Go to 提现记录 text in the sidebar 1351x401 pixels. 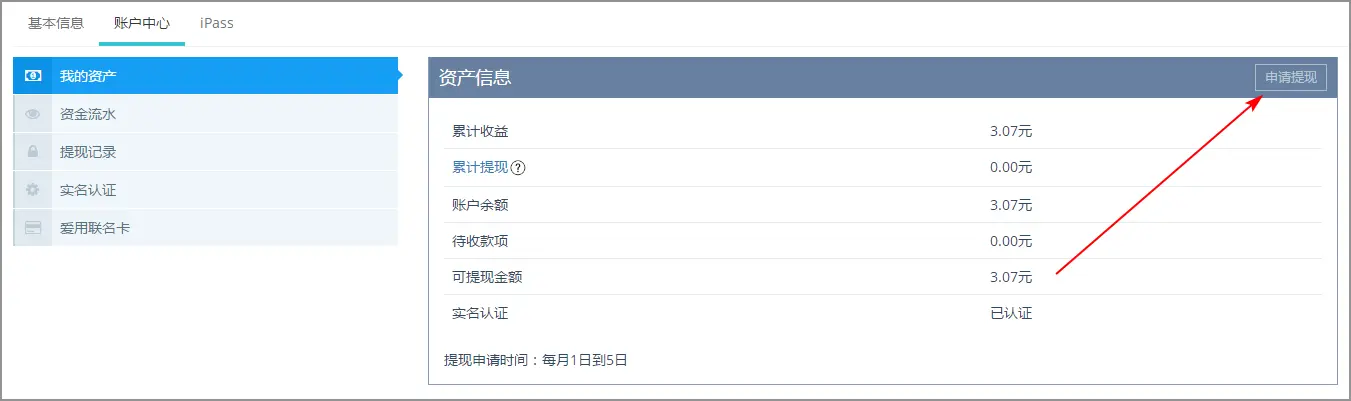pos(88,152)
